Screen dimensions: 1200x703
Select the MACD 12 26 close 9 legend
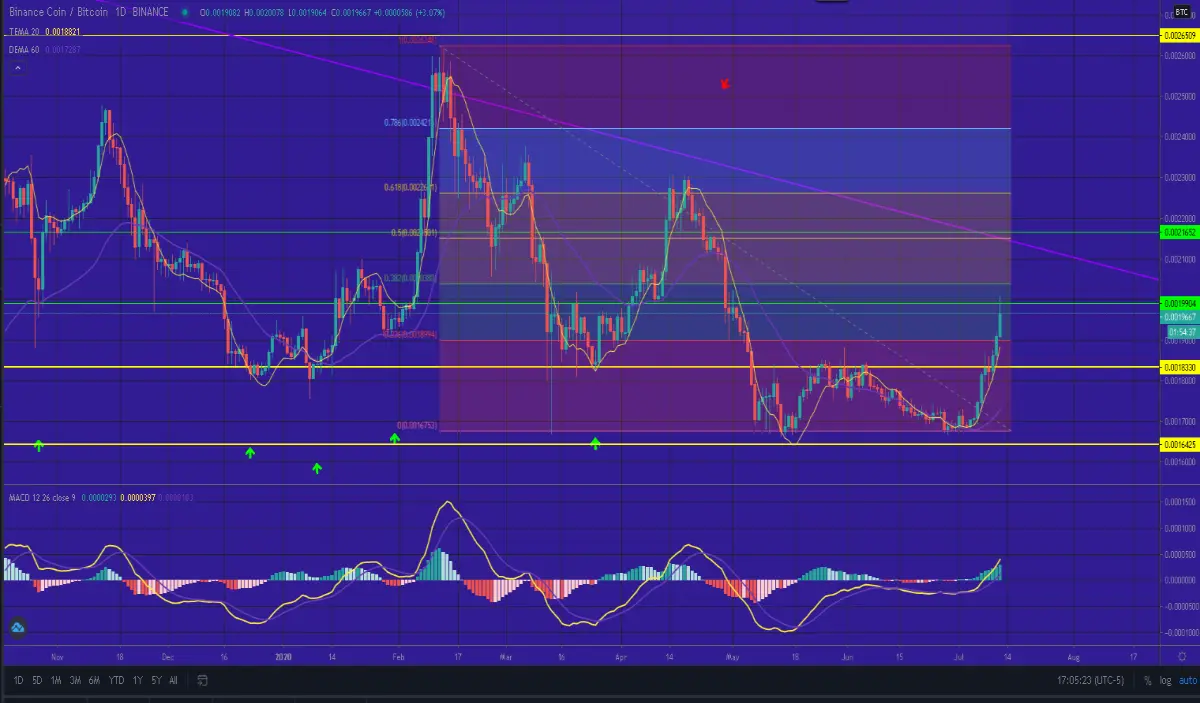(x=40, y=497)
